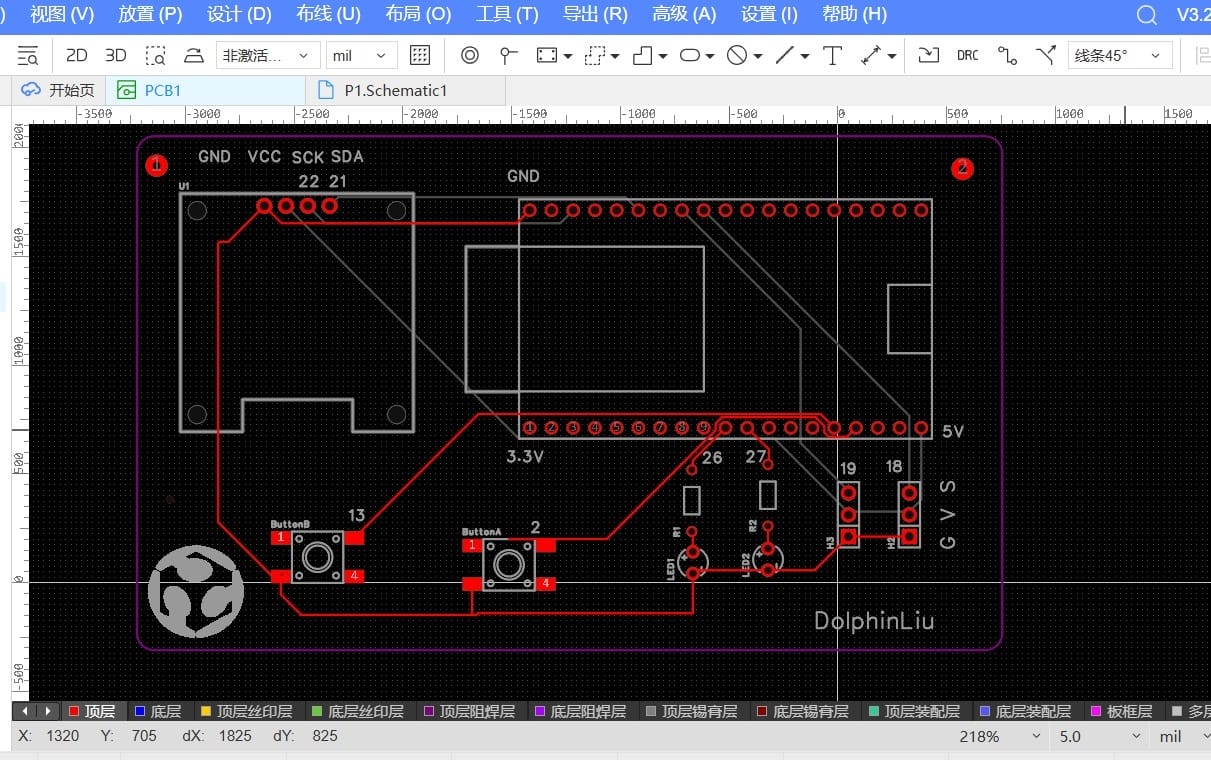Open the search icon in title bar
This screenshot has width=1211, height=760.
[1147, 15]
